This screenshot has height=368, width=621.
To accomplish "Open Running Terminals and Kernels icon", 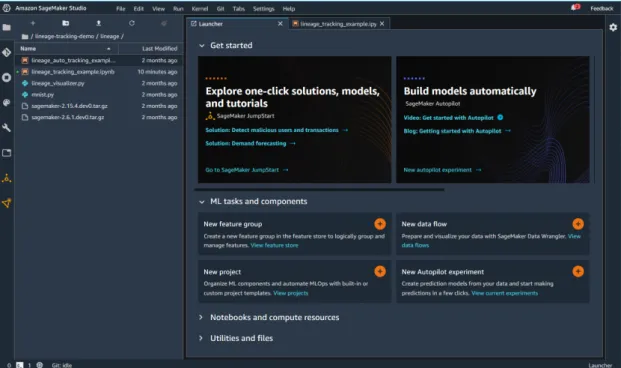I will 7,78.
